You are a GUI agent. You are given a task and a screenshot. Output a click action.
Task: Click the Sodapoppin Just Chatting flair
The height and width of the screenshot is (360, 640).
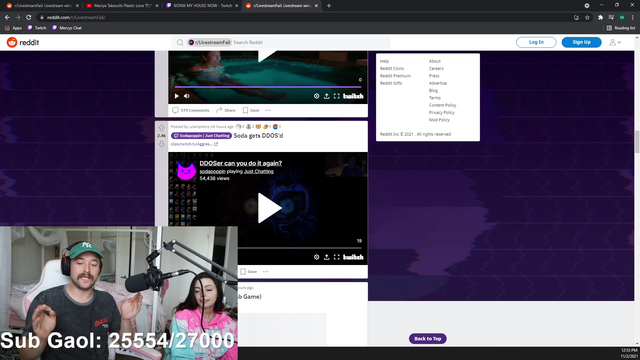pos(201,136)
